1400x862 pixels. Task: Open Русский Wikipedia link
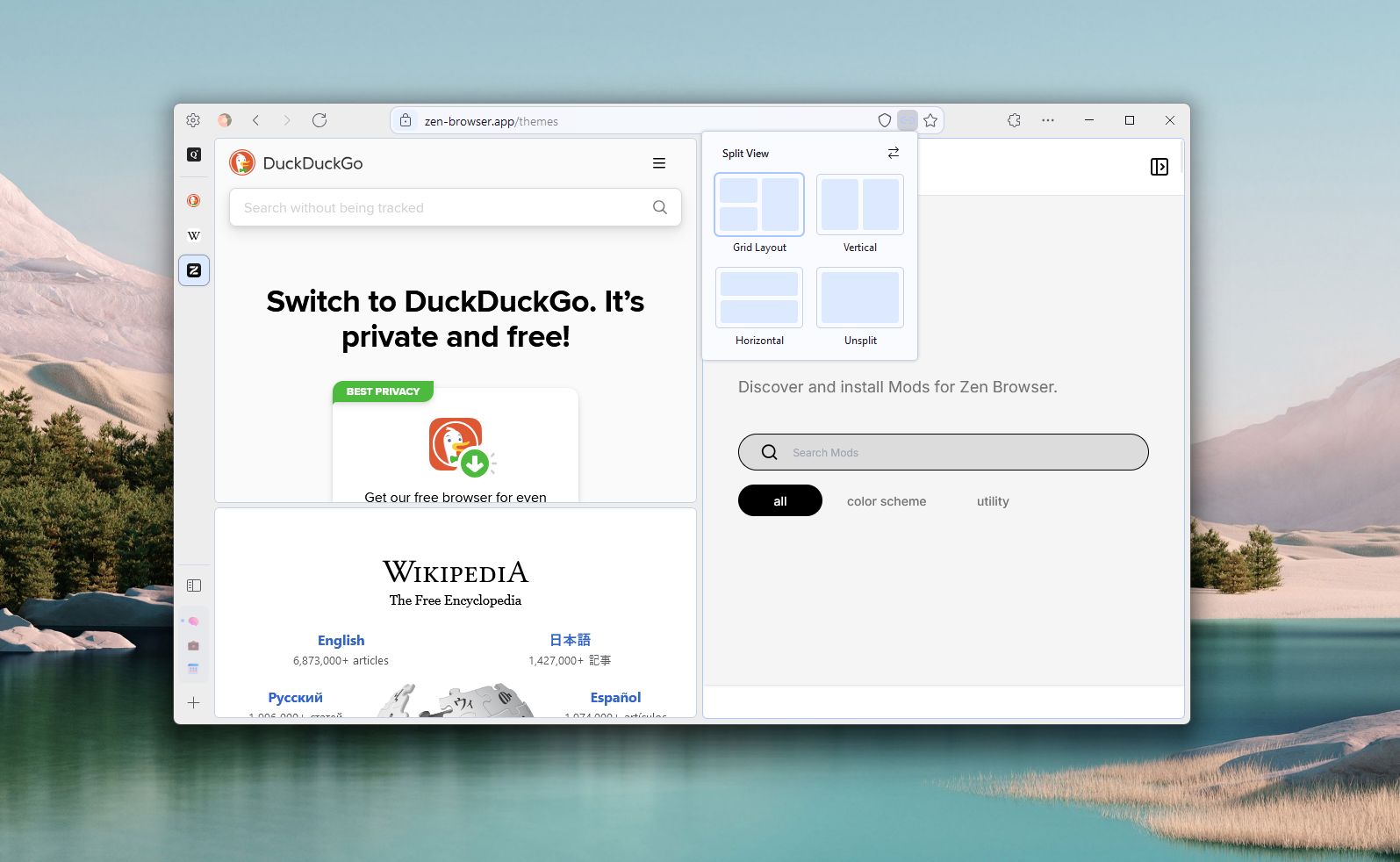(296, 698)
